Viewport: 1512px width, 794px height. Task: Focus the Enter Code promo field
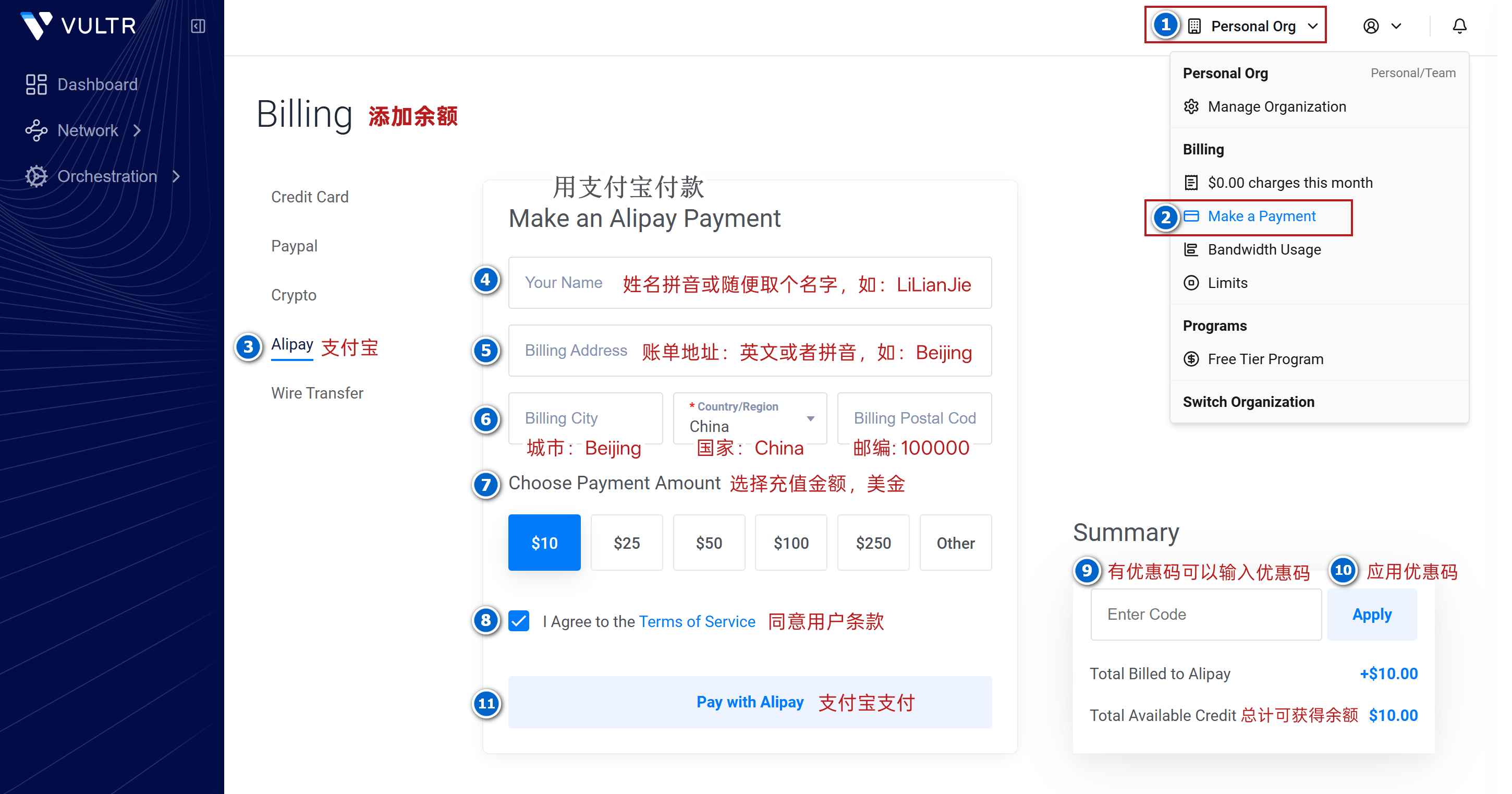1205,615
